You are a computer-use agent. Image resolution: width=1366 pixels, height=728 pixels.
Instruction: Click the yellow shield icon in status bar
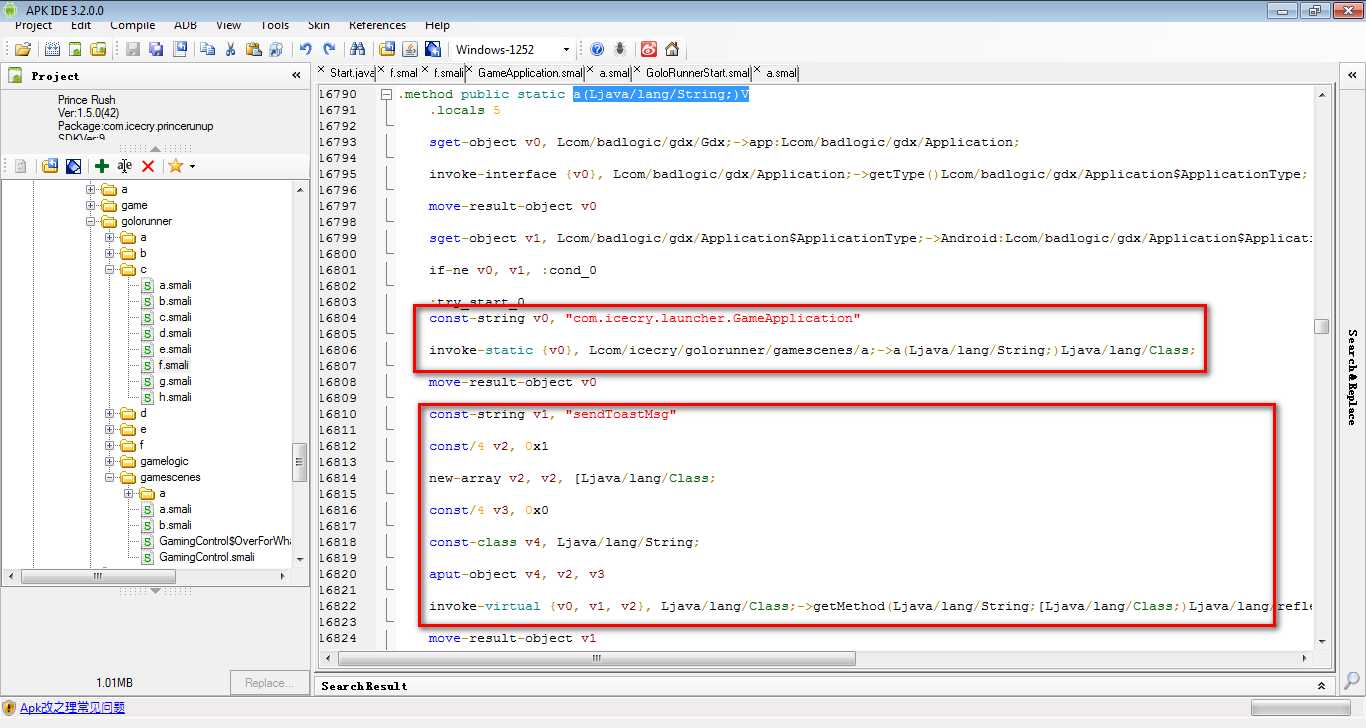pos(9,708)
